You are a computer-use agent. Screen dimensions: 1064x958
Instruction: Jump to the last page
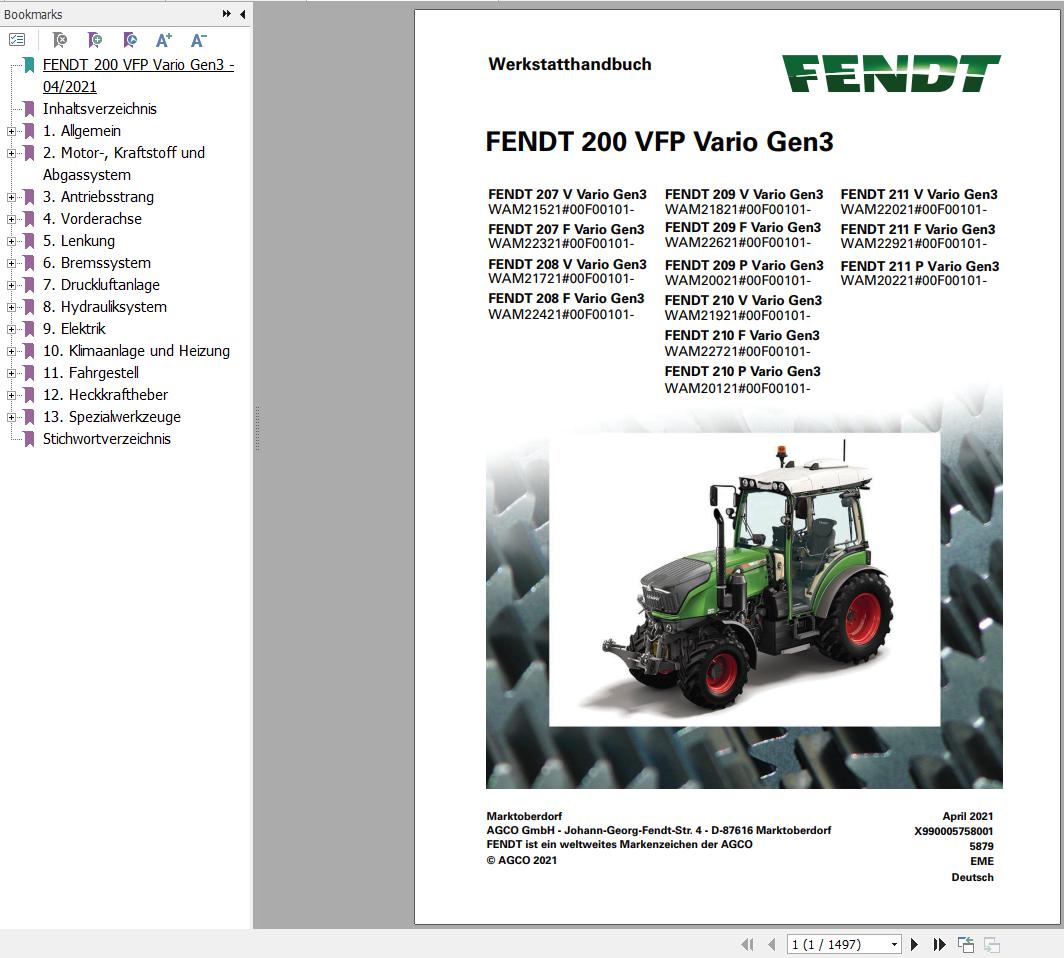(940, 944)
